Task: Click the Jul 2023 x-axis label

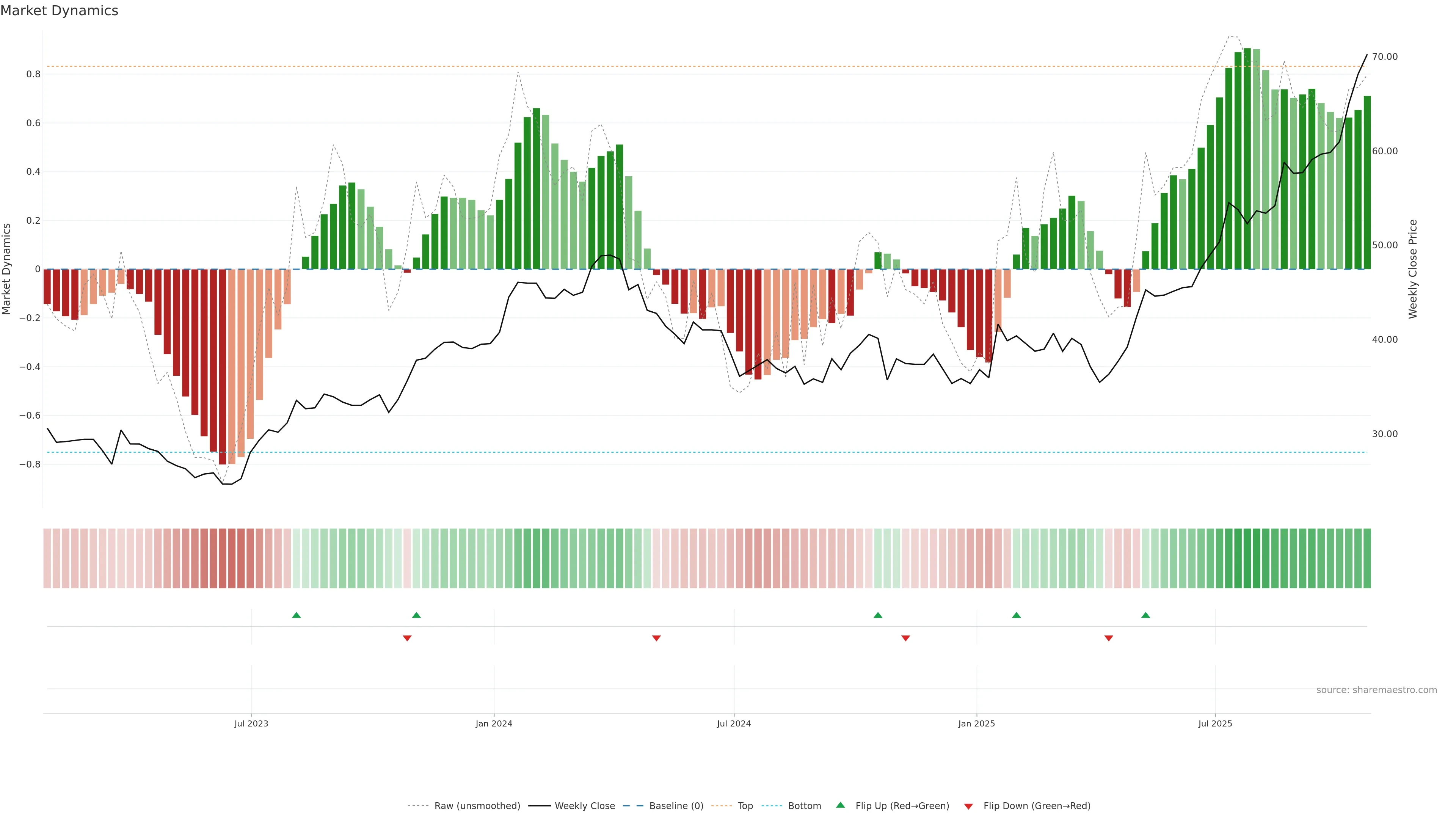Action: [251, 723]
